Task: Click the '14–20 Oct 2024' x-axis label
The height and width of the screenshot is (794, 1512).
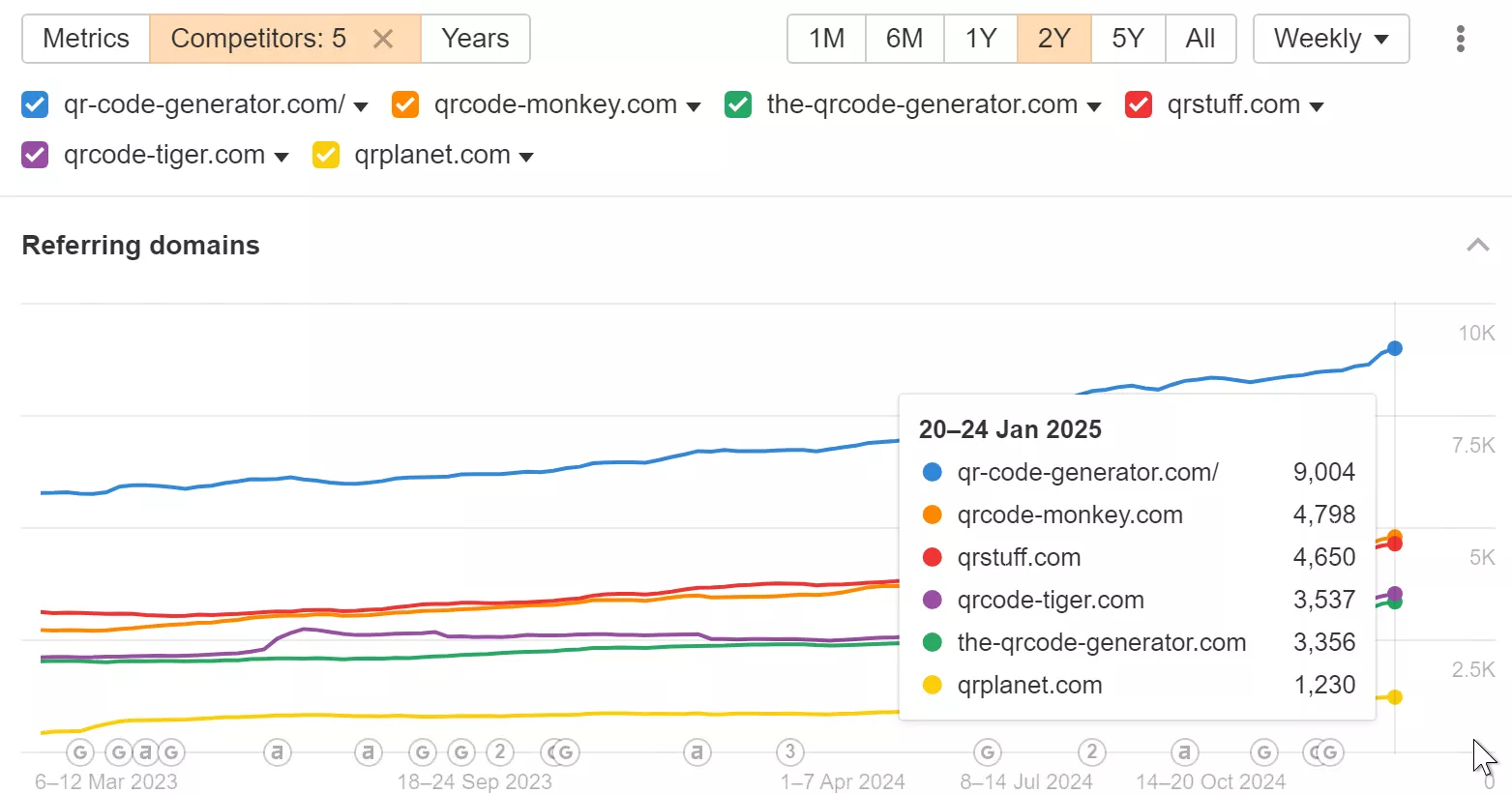Action: [1210, 781]
